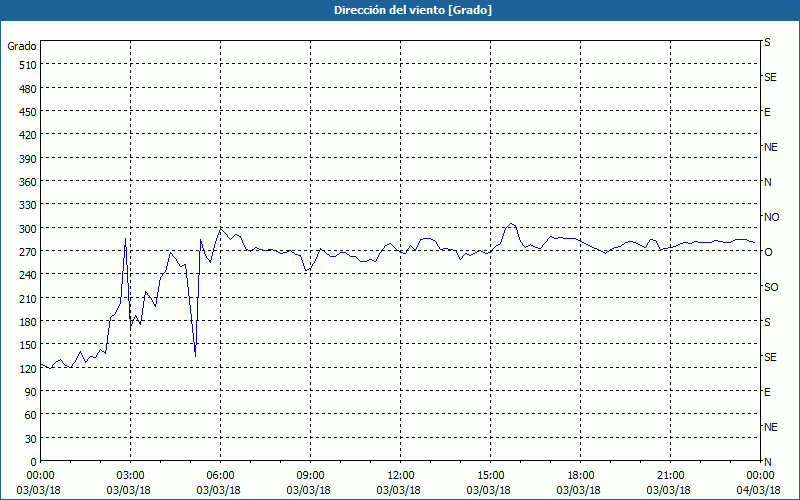Click the sharp spike peak just before 03:00
Screen dimensions: 800x500
pos(126,239)
